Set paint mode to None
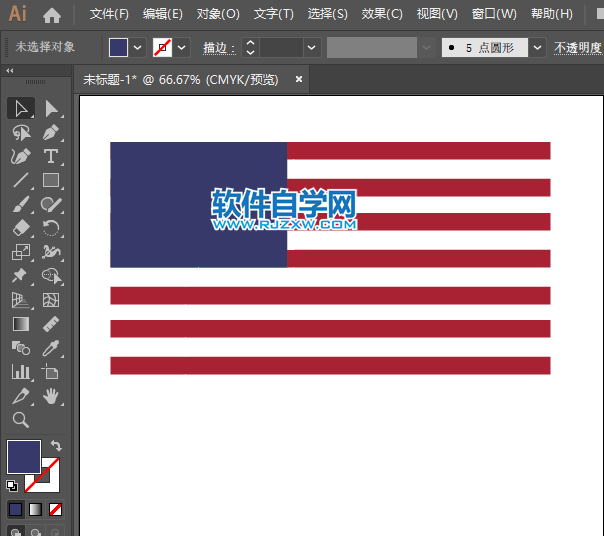The width and height of the screenshot is (604, 536). pyautogui.click(x=55, y=509)
